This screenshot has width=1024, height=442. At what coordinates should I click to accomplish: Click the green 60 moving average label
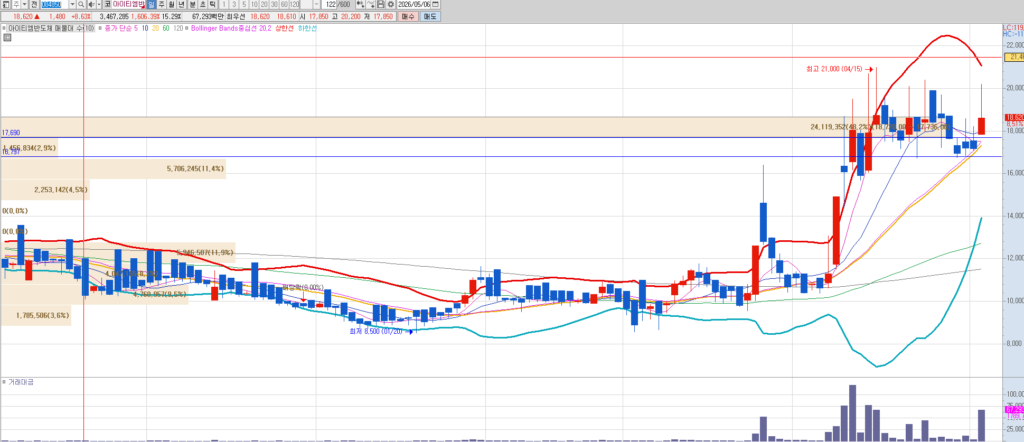point(165,28)
